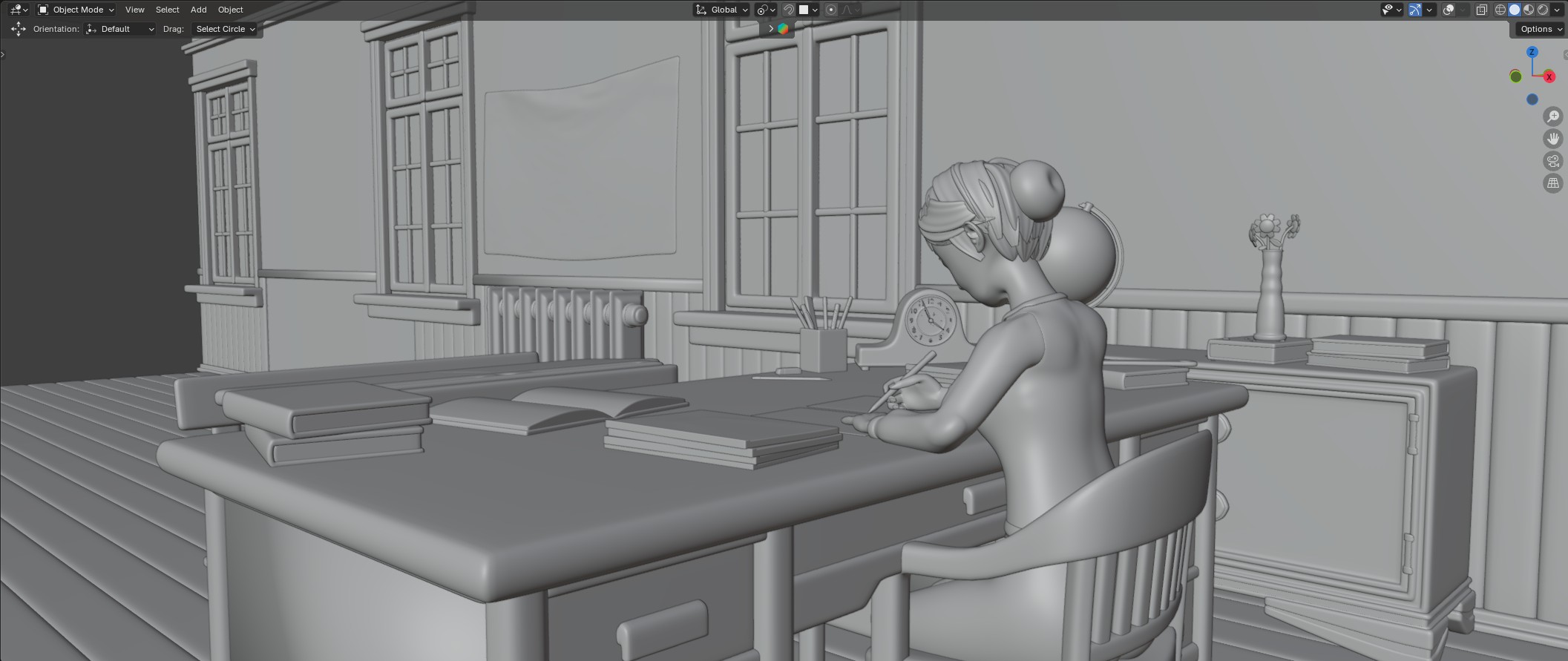The height and width of the screenshot is (661, 1568).
Task: Open the Drag Select Circle dropdown
Action: (226, 29)
